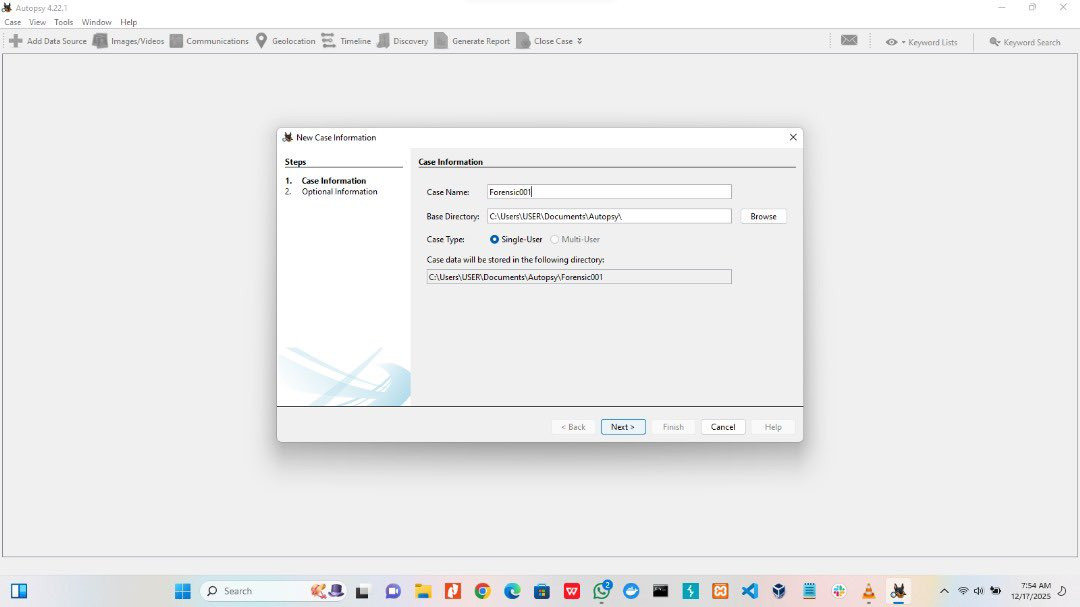Screen dimensions: 1080x607
Task: Select the Multi-User radio button
Action: coord(554,239)
